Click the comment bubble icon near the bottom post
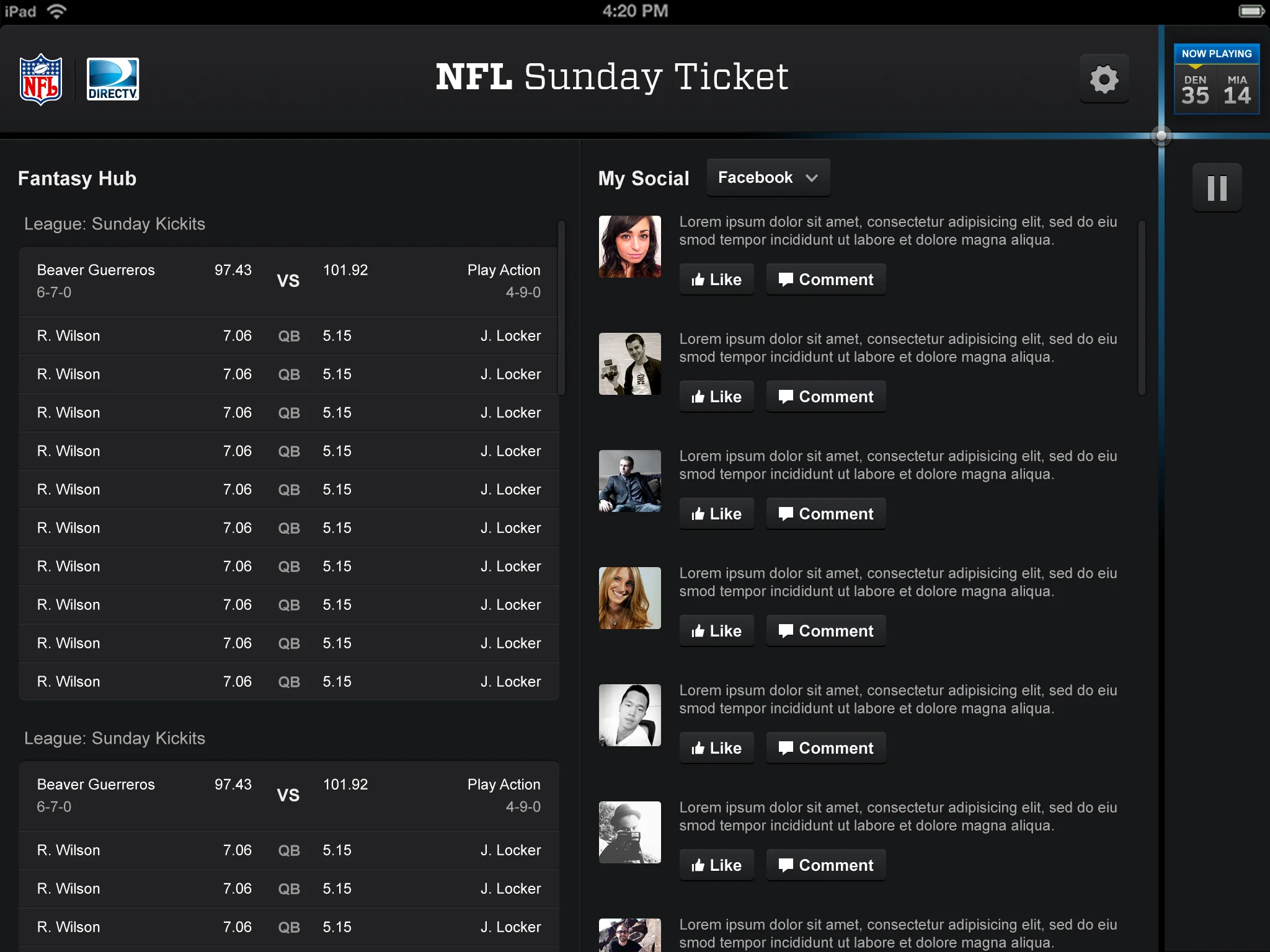The width and height of the screenshot is (1270, 952). [786, 865]
